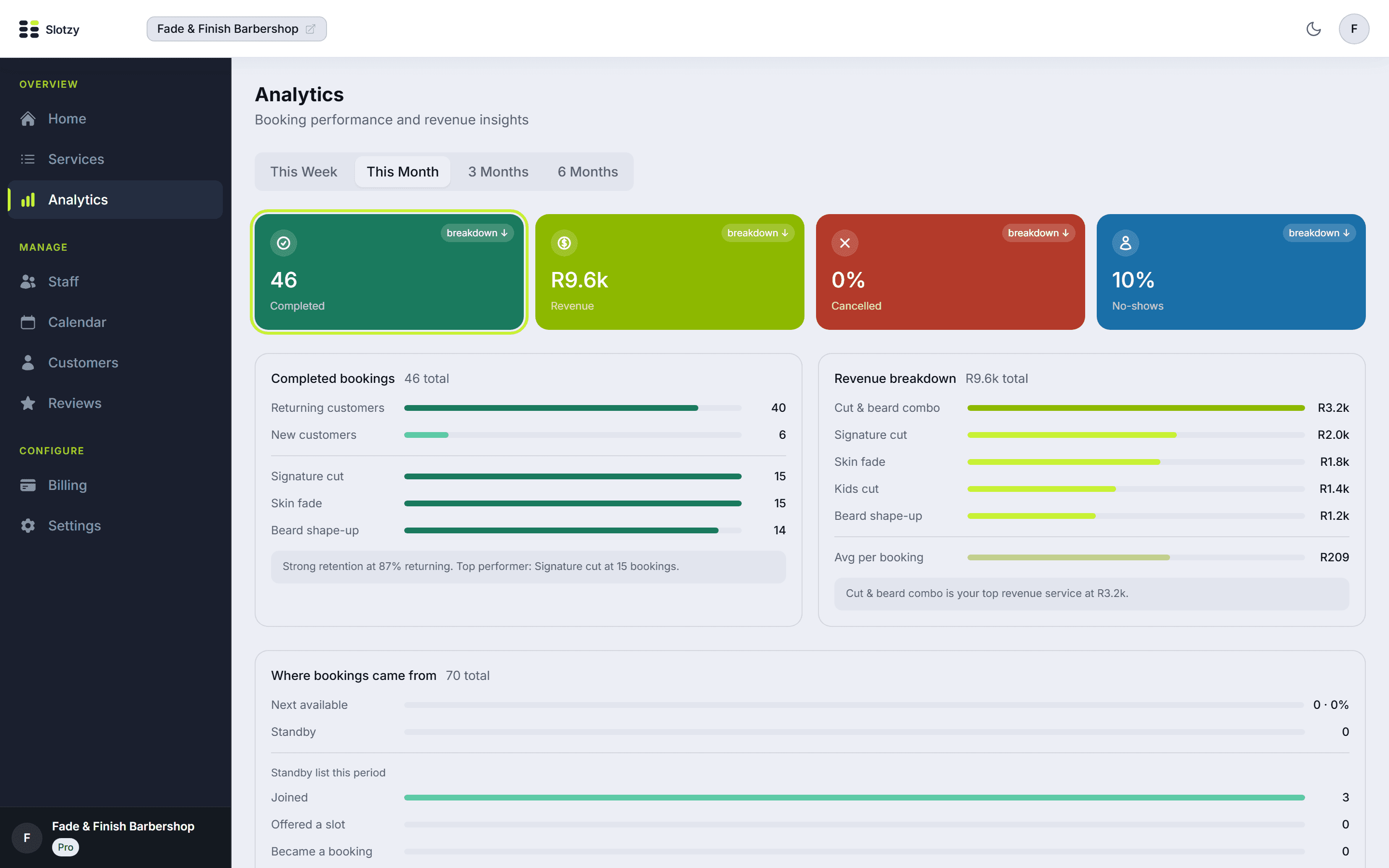
Task: Click the Returning customers progress bar
Action: coord(572,408)
